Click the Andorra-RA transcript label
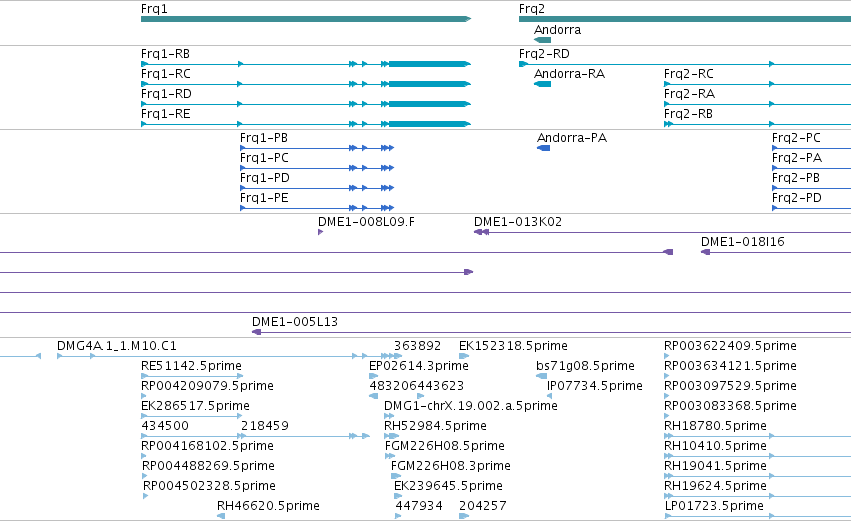The height and width of the screenshot is (521, 851). pos(569,74)
